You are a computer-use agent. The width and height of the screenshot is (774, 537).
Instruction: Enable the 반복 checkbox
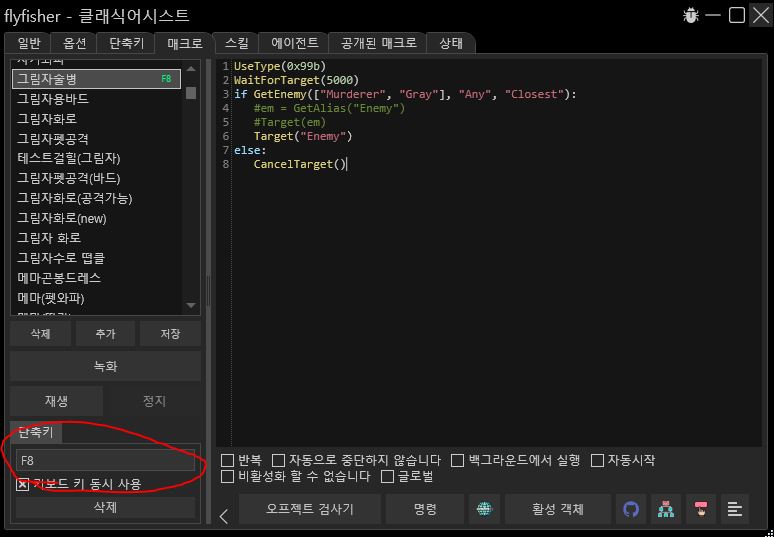pyautogui.click(x=227, y=460)
